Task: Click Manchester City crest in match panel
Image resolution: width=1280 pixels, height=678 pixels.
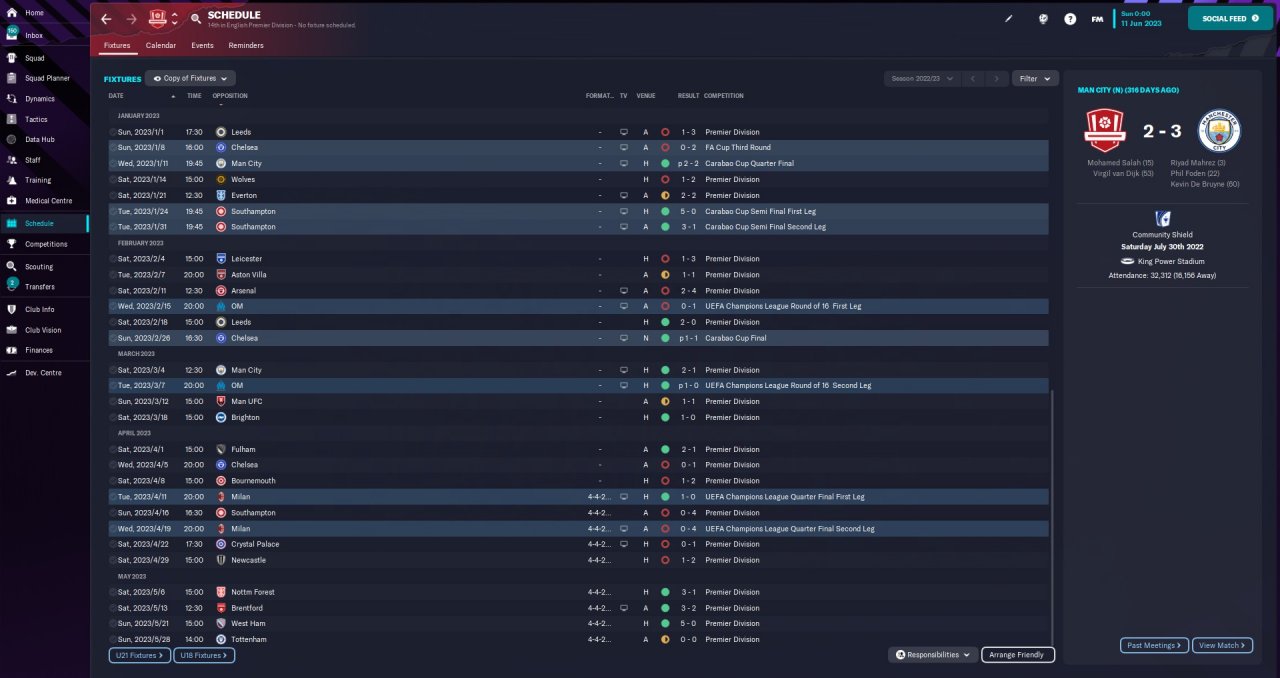Action: tap(1218, 131)
